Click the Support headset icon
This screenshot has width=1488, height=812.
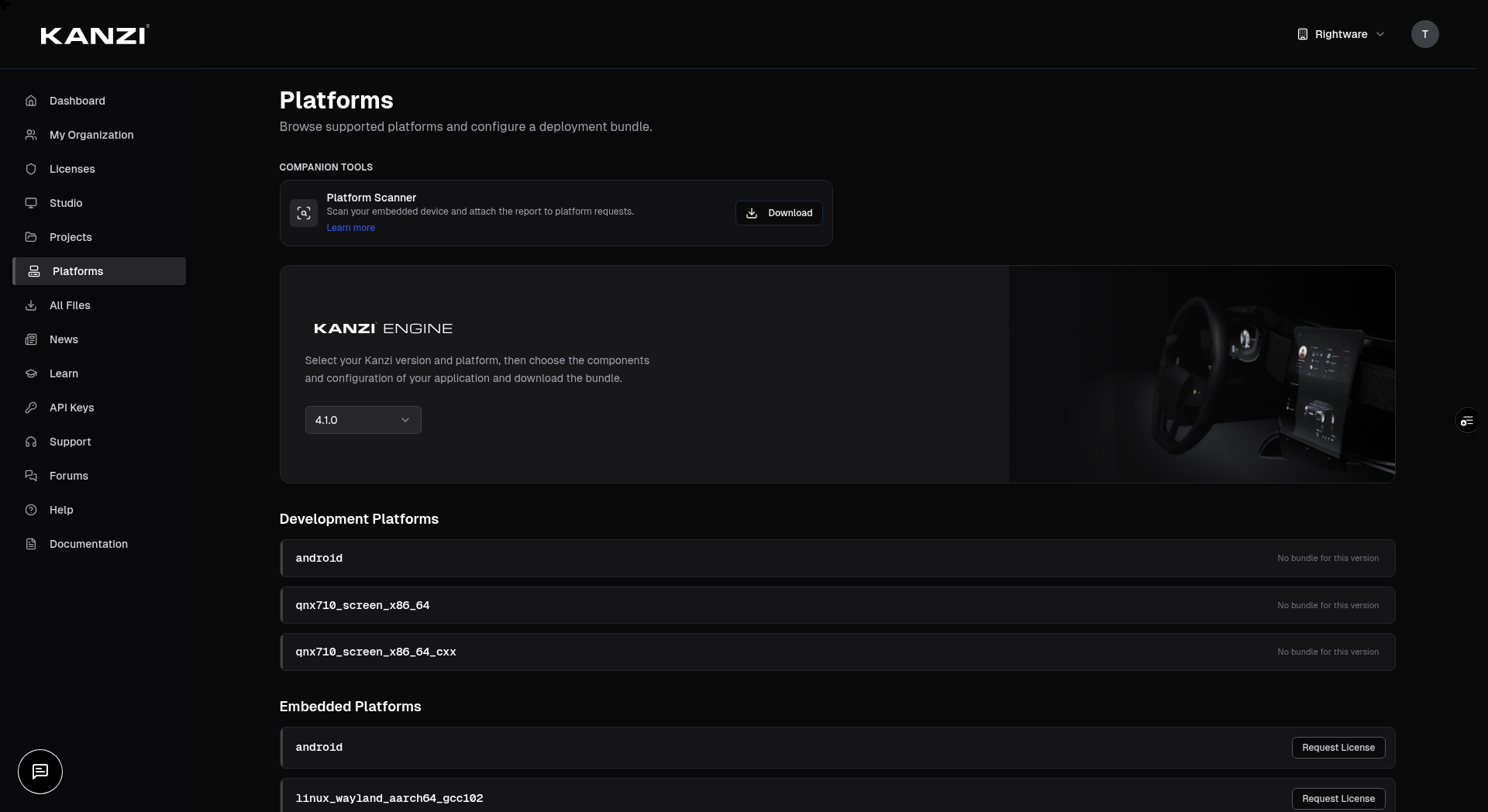31,442
